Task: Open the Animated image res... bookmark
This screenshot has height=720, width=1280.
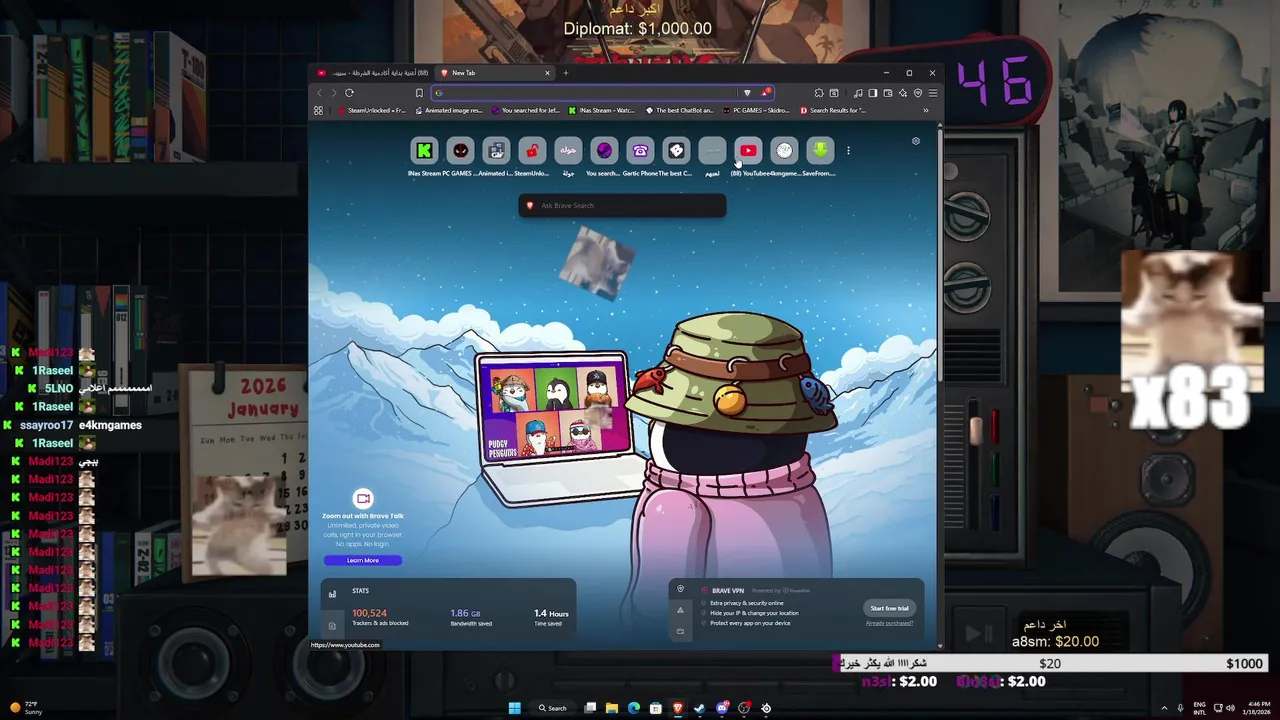Action: (449, 111)
